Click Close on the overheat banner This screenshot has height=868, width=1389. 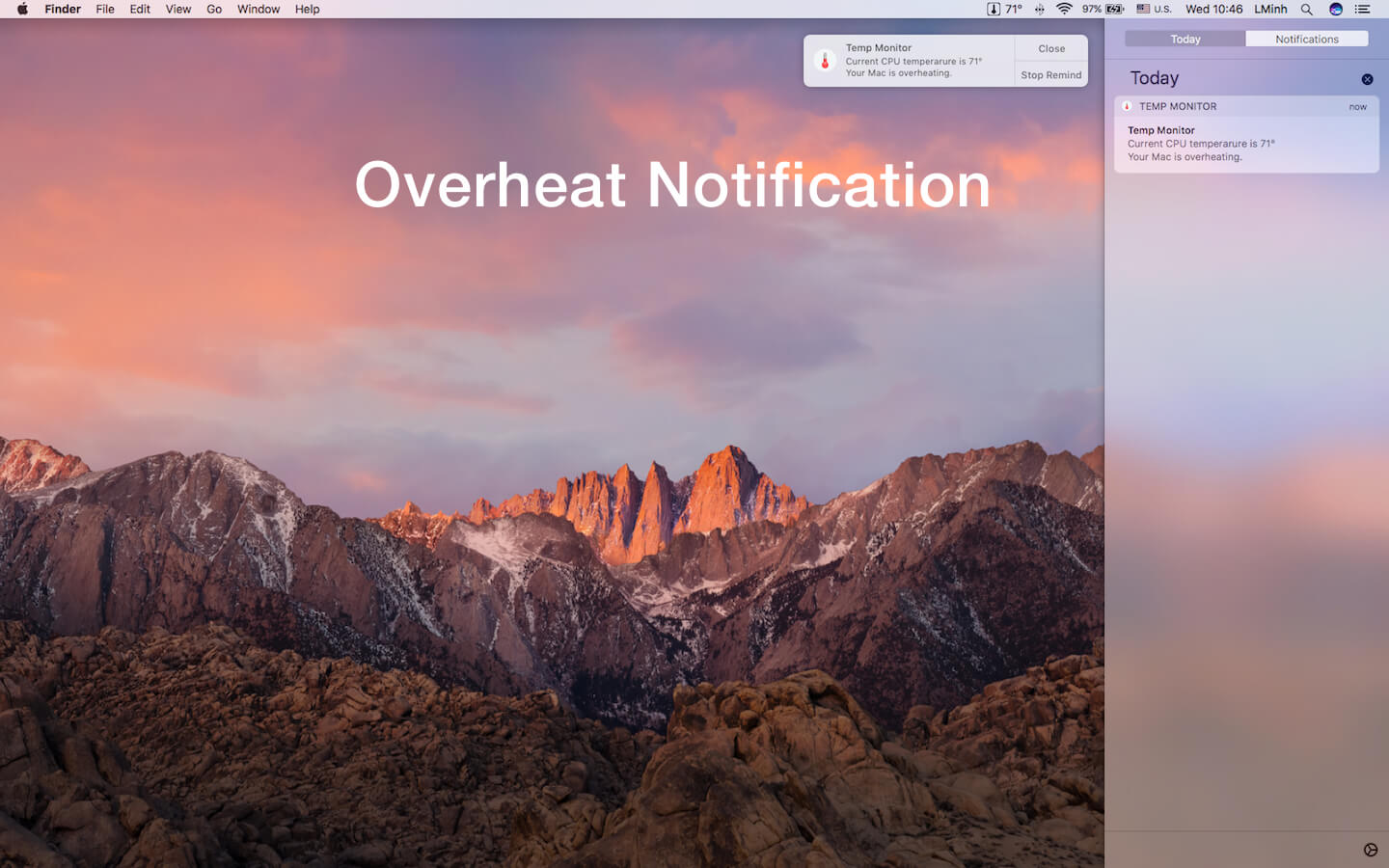[1051, 48]
